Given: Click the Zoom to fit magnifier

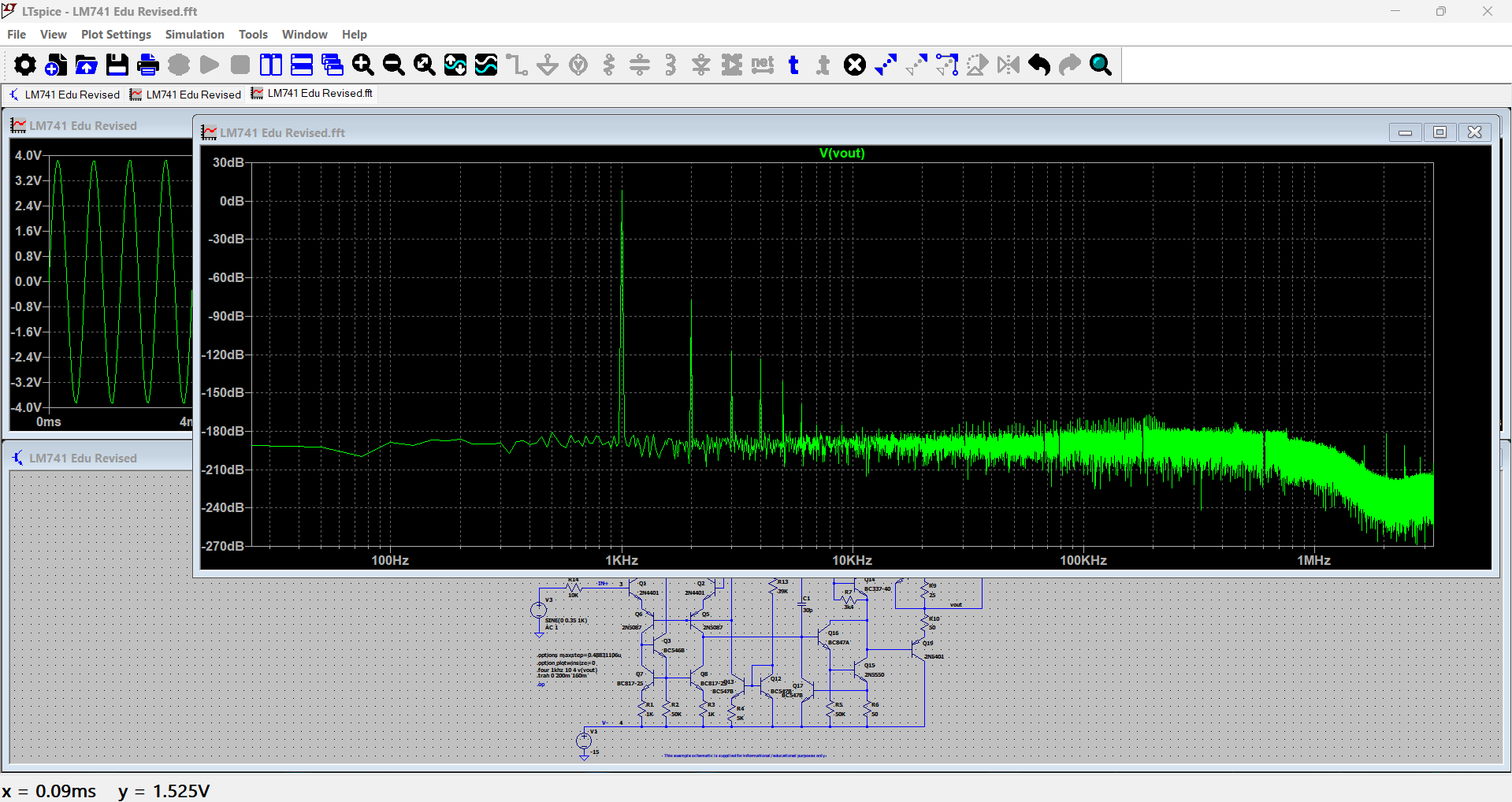Looking at the screenshot, I should click(x=425, y=65).
